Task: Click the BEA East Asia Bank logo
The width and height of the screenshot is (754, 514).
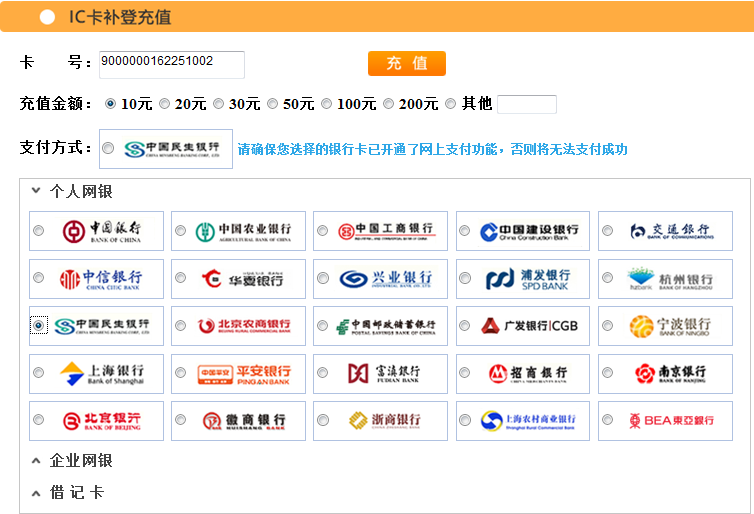Action: [671, 420]
